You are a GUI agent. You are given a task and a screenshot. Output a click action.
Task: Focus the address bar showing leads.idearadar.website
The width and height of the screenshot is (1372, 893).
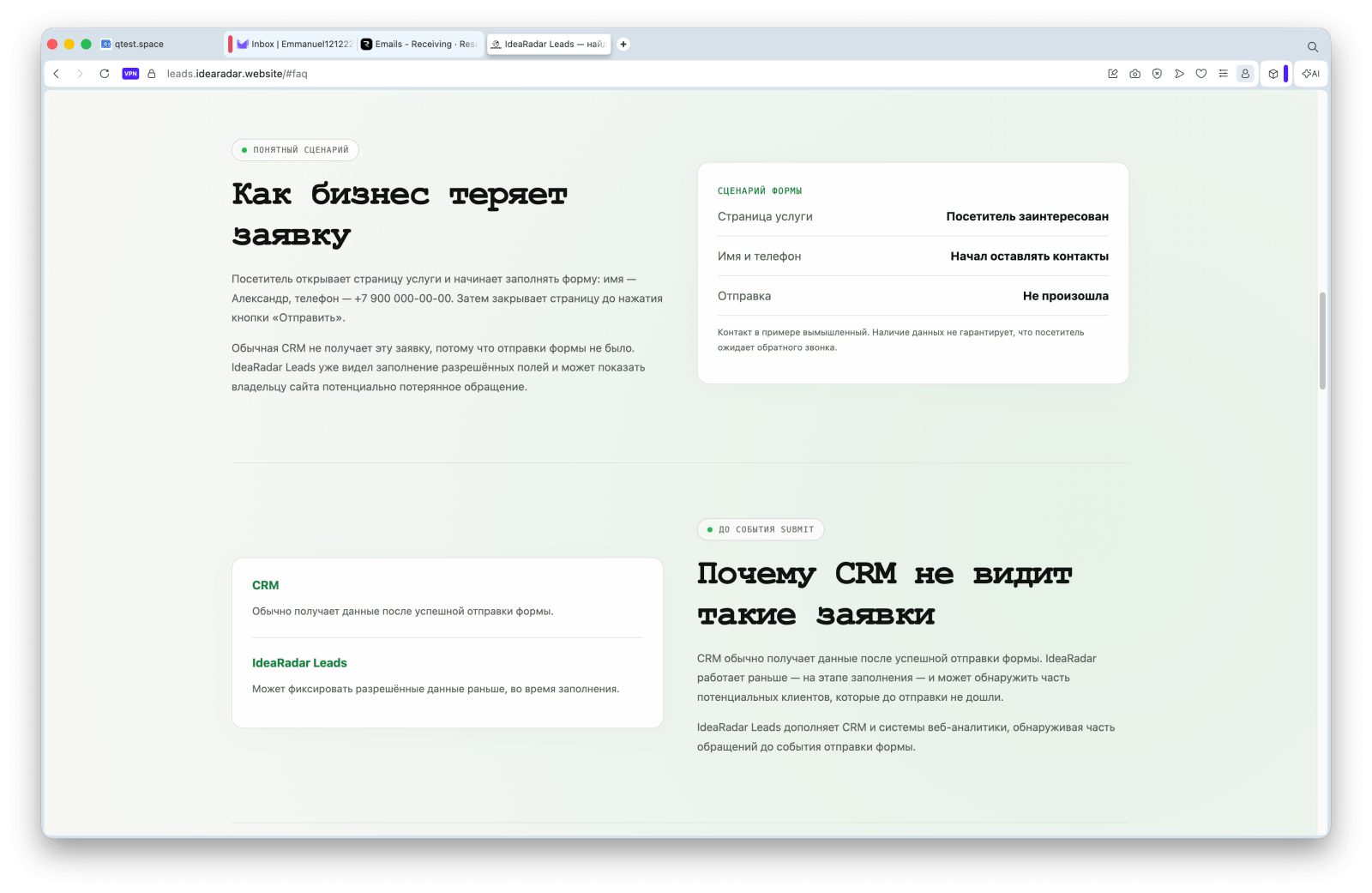point(237,74)
